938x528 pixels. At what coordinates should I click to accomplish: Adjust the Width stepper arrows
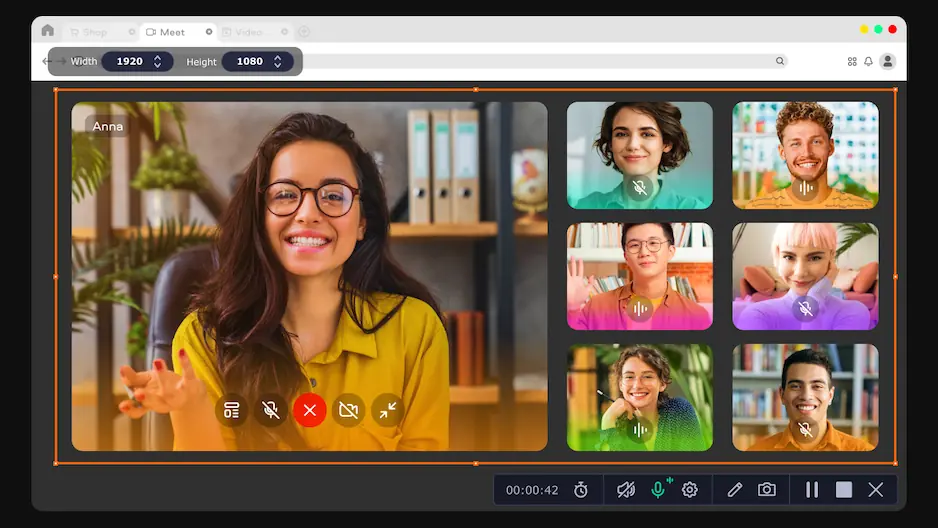[157, 61]
